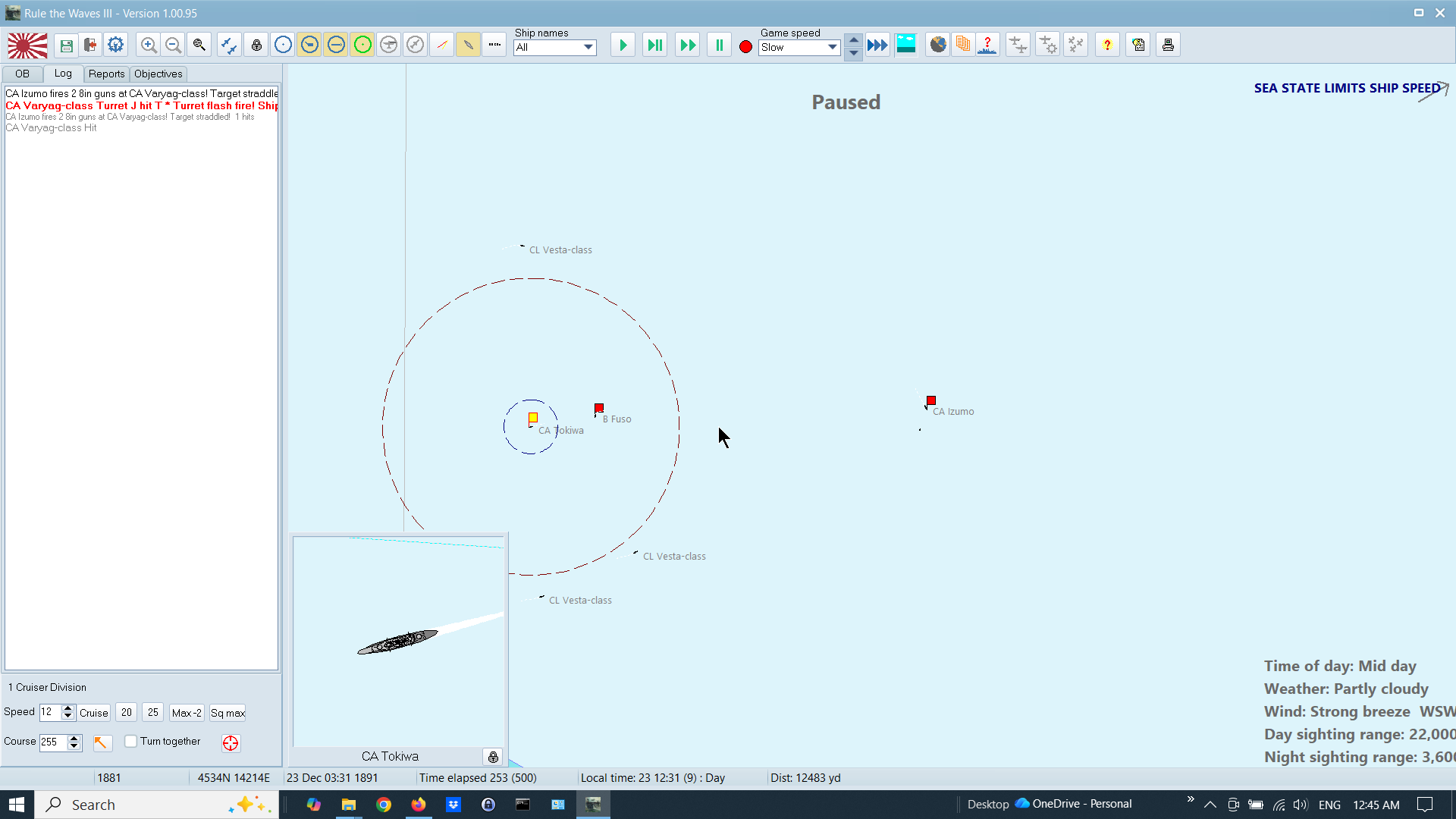The image size is (1456, 819).
Task: Toggle the grey aircraft range circle icon
Action: pos(389,45)
